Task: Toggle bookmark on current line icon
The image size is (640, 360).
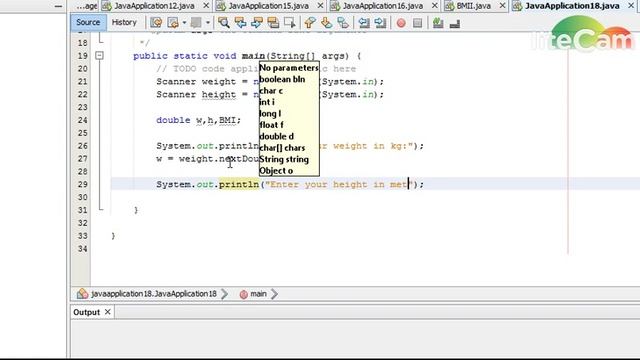Action: [343, 23]
